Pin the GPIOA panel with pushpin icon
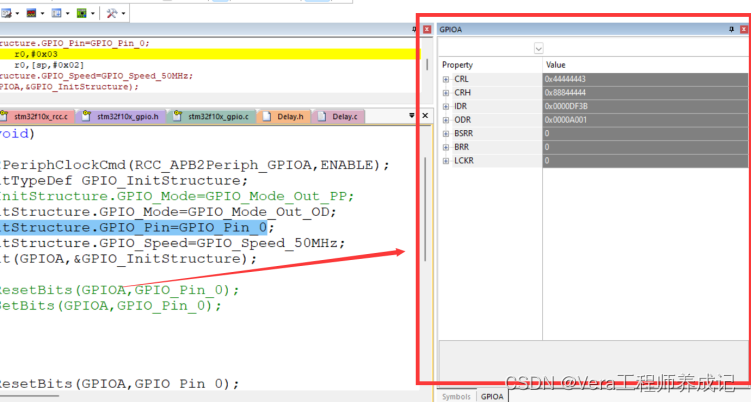The image size is (751, 402). (731, 29)
